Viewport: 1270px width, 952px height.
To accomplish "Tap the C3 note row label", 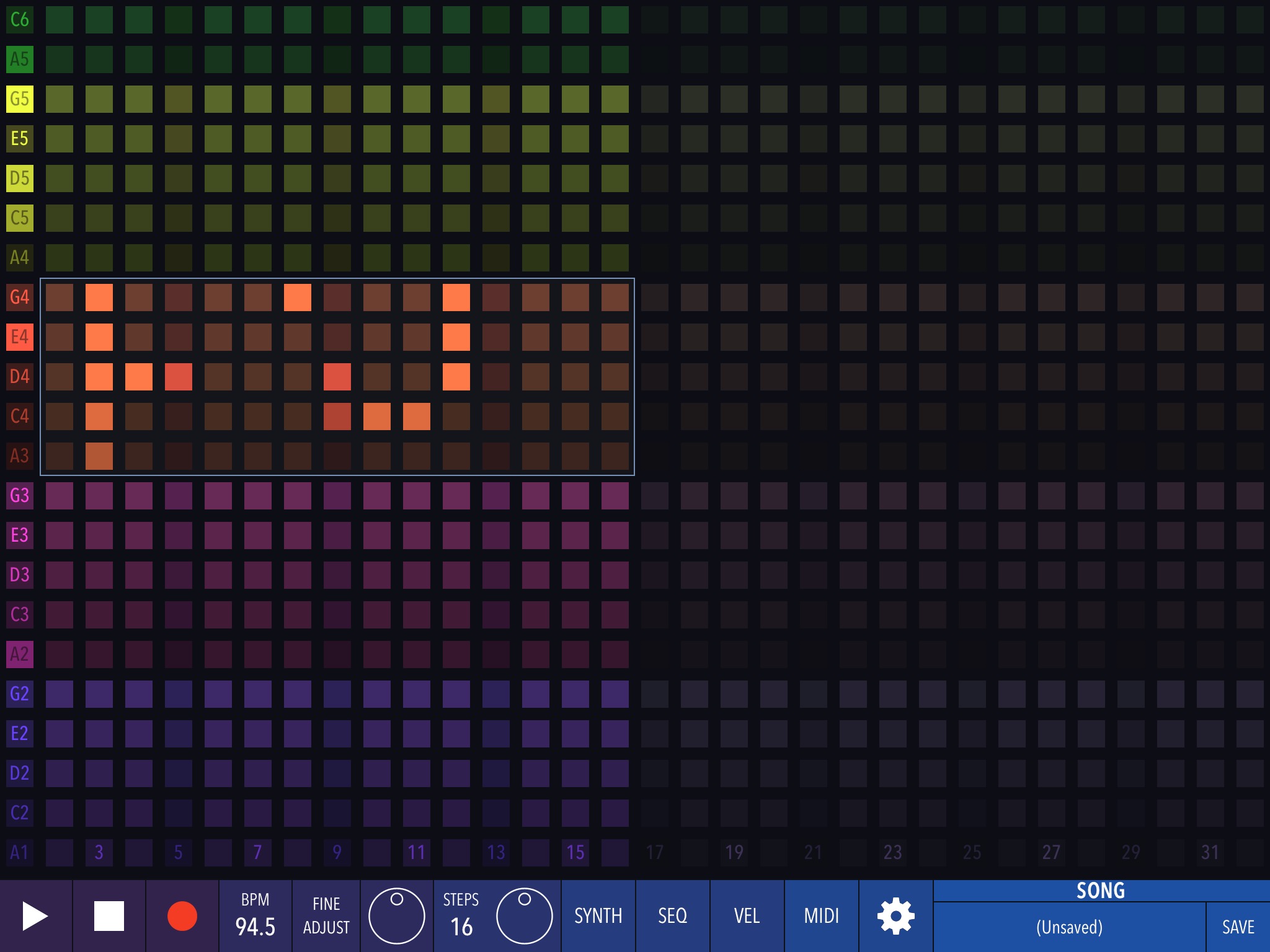I will pyautogui.click(x=20, y=615).
